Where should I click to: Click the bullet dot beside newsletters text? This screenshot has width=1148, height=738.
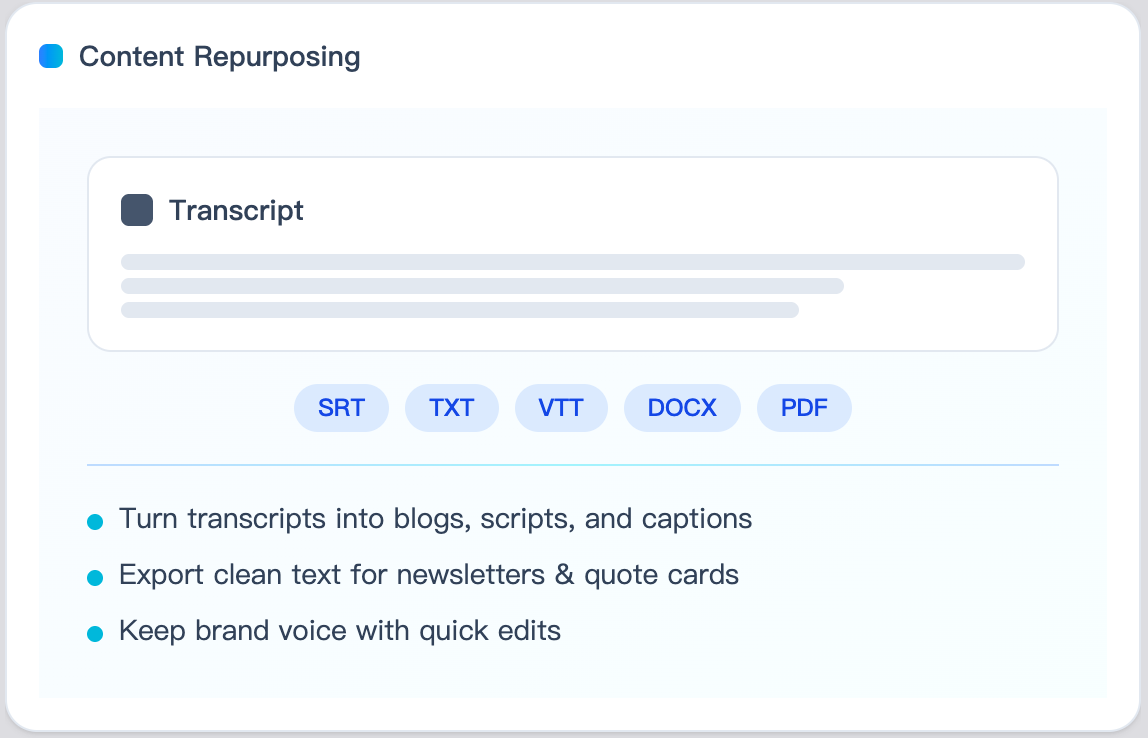[x=96, y=578]
